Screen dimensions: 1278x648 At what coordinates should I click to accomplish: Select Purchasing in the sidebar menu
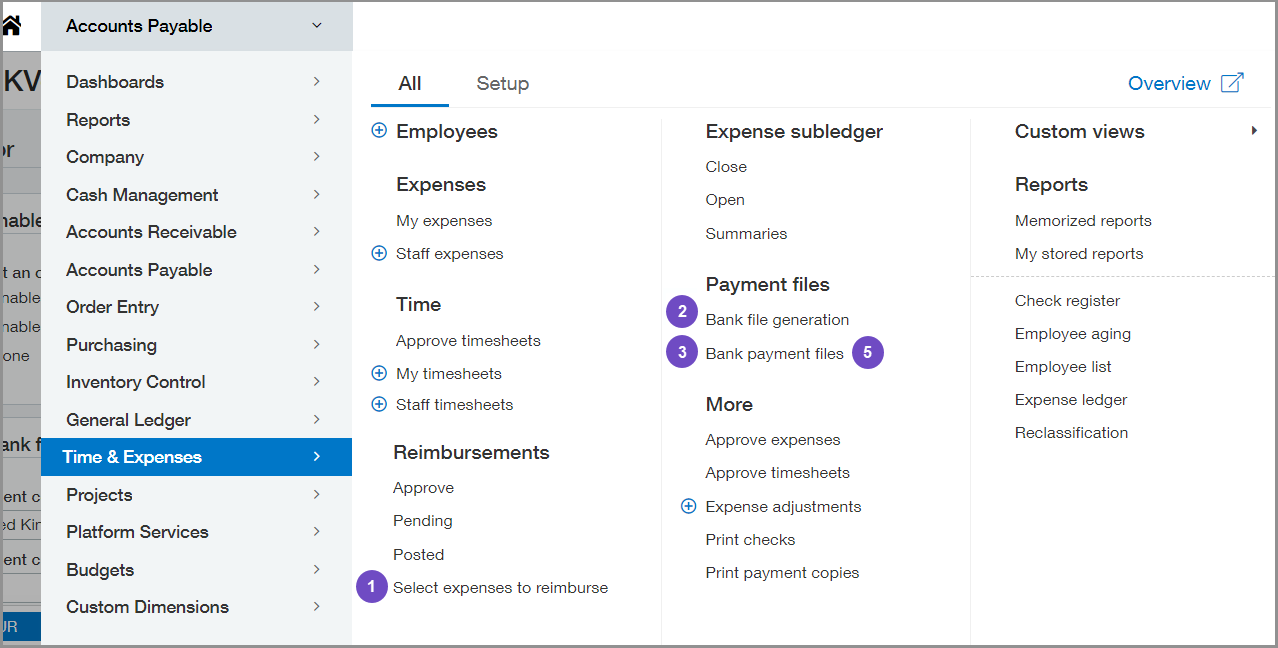click(111, 345)
